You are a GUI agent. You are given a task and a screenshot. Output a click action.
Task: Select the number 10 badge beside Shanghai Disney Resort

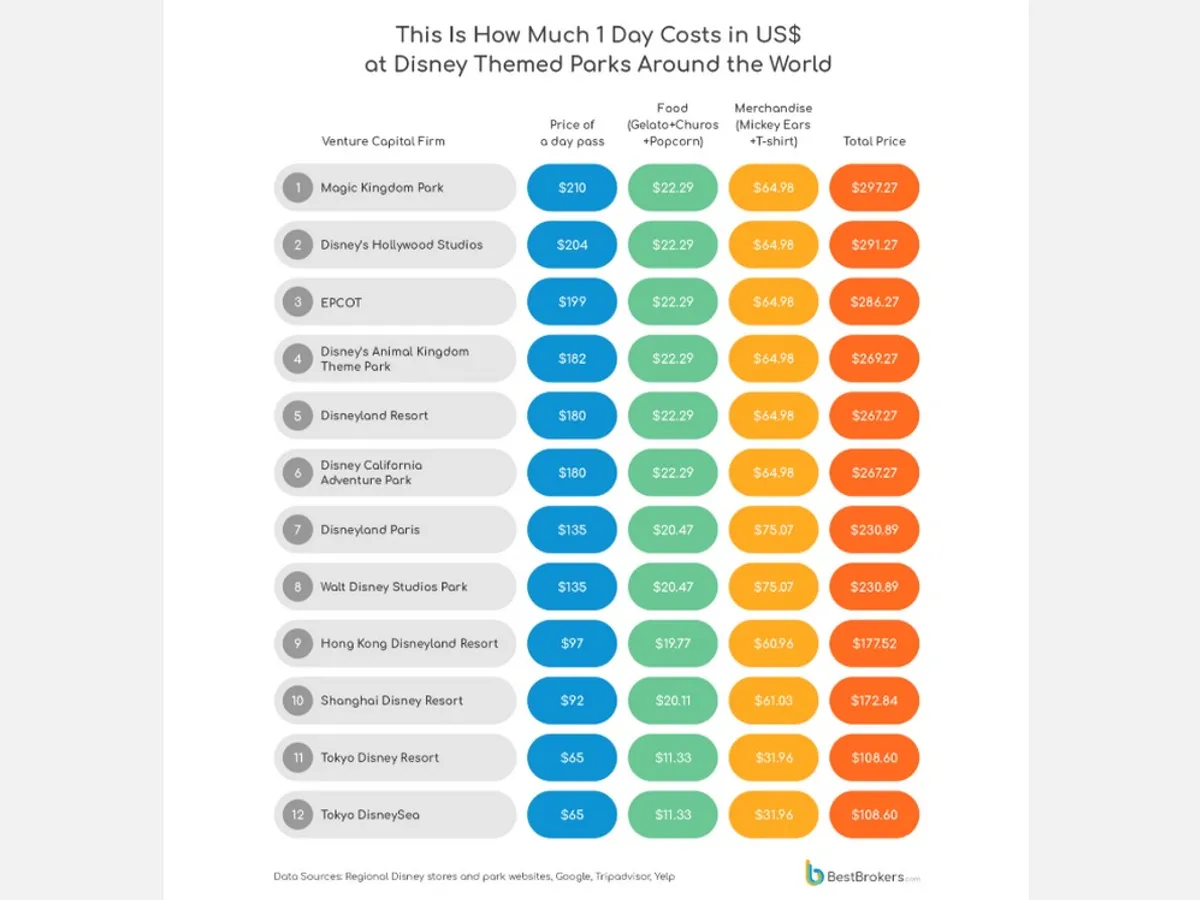(x=297, y=700)
